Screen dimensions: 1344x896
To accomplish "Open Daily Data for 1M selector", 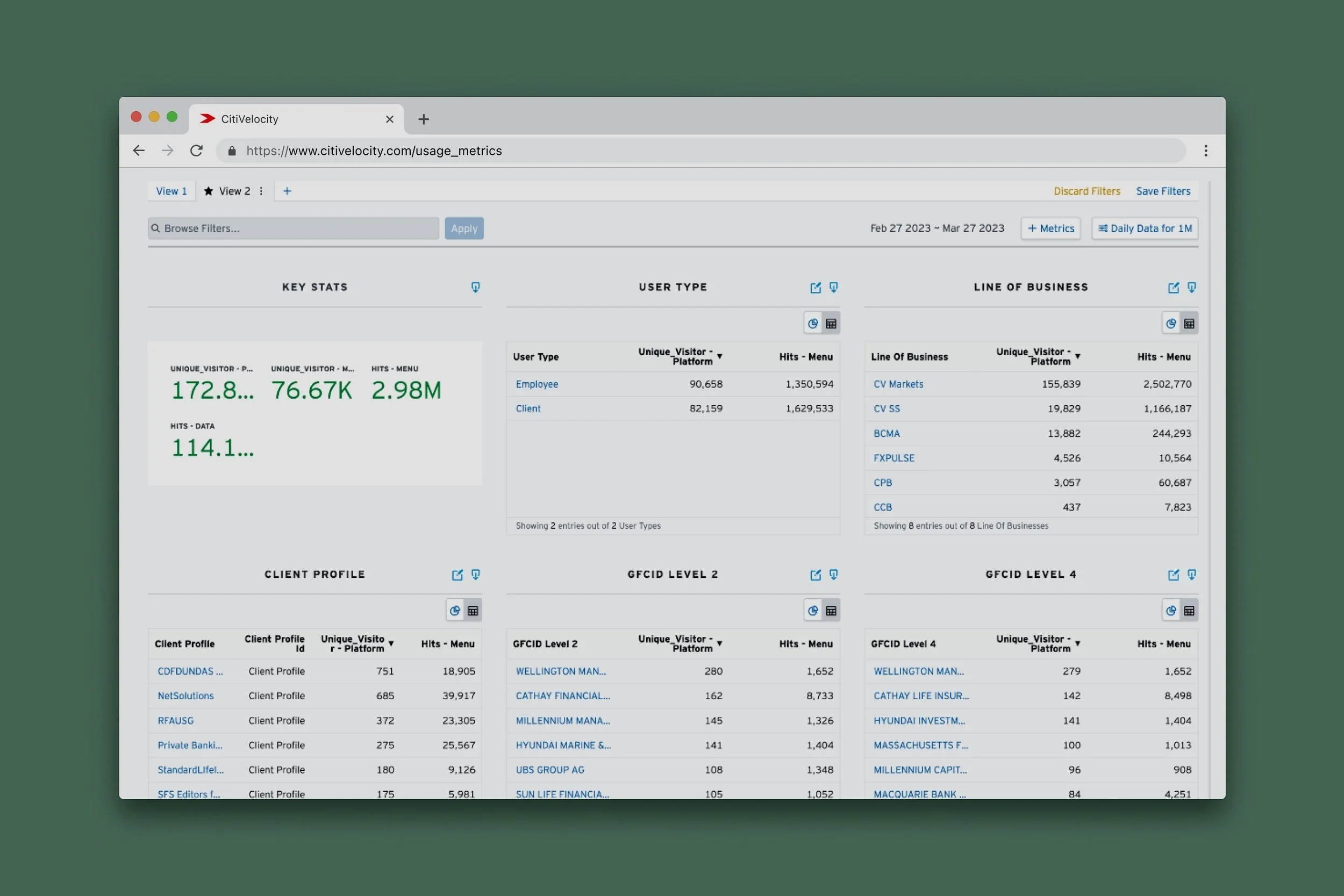I will pos(1145,228).
